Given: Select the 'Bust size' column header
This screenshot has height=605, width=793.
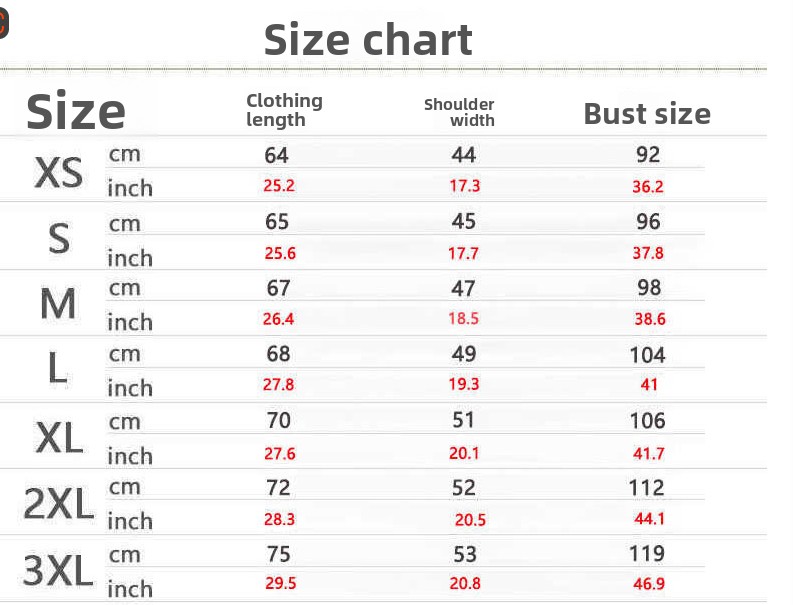Looking at the screenshot, I should point(647,114).
